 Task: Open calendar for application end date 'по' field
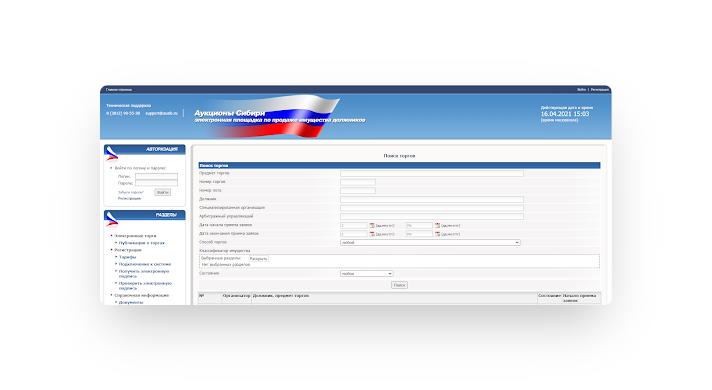[x=437, y=234]
